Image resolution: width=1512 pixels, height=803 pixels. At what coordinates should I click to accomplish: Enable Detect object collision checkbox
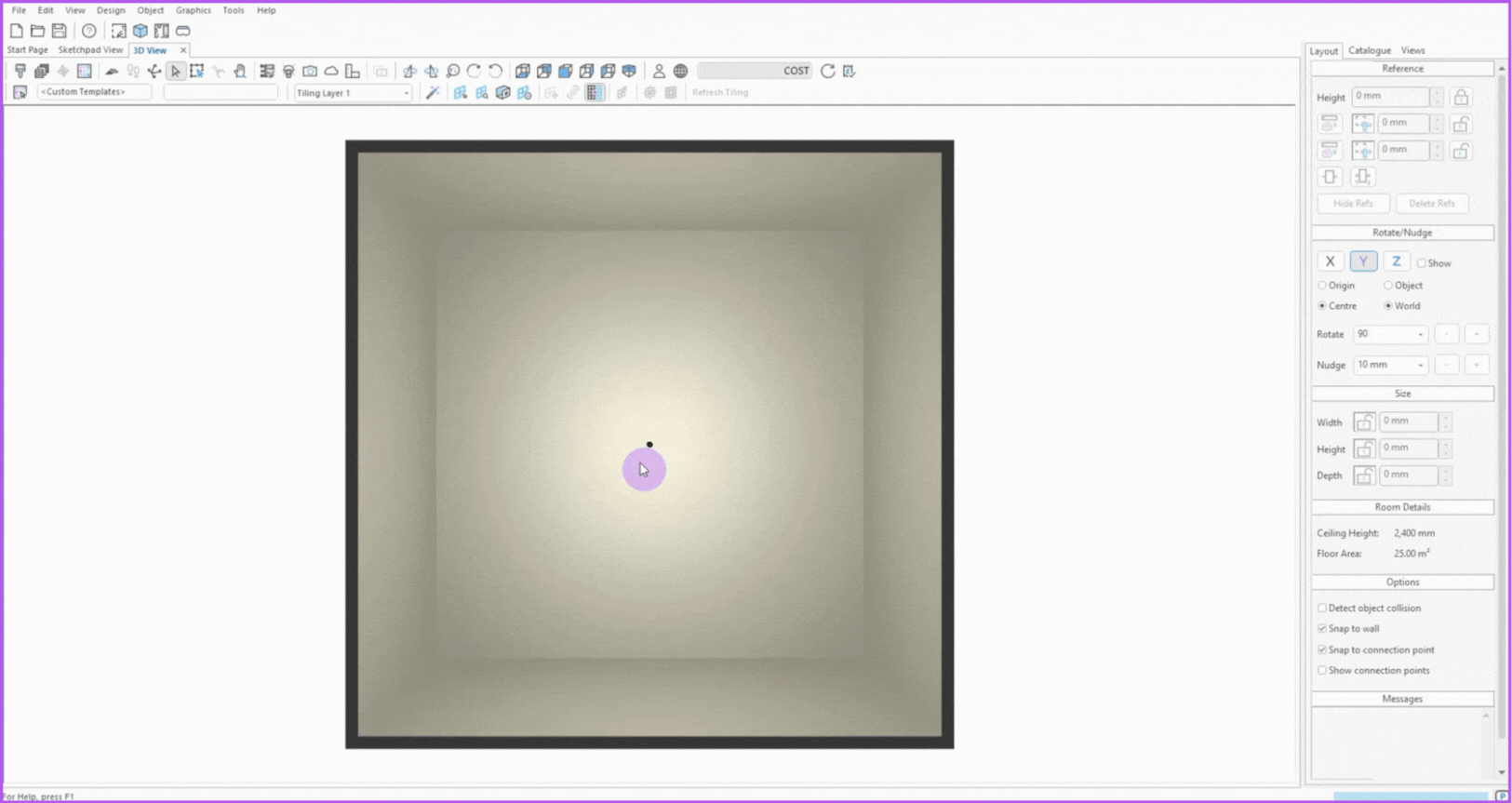point(1322,609)
